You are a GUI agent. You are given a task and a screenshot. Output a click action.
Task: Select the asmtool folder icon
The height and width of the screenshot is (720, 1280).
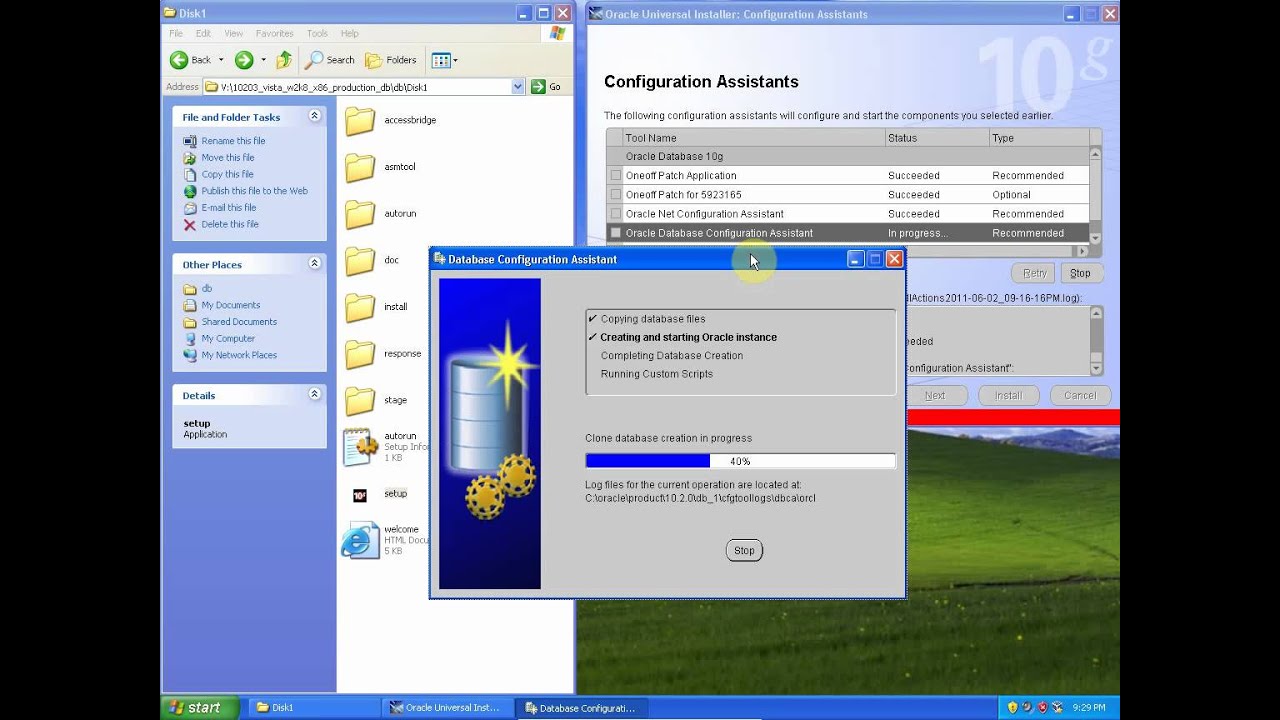tap(360, 168)
